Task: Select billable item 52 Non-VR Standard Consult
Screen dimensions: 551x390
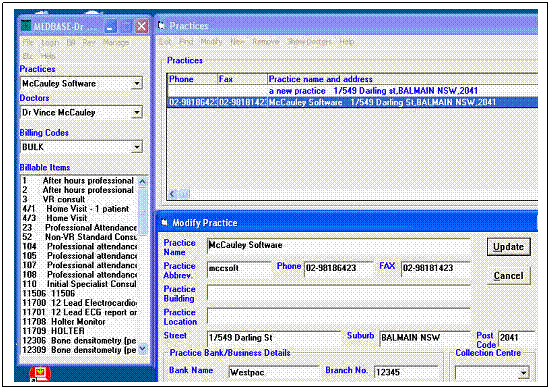Action: [79, 237]
